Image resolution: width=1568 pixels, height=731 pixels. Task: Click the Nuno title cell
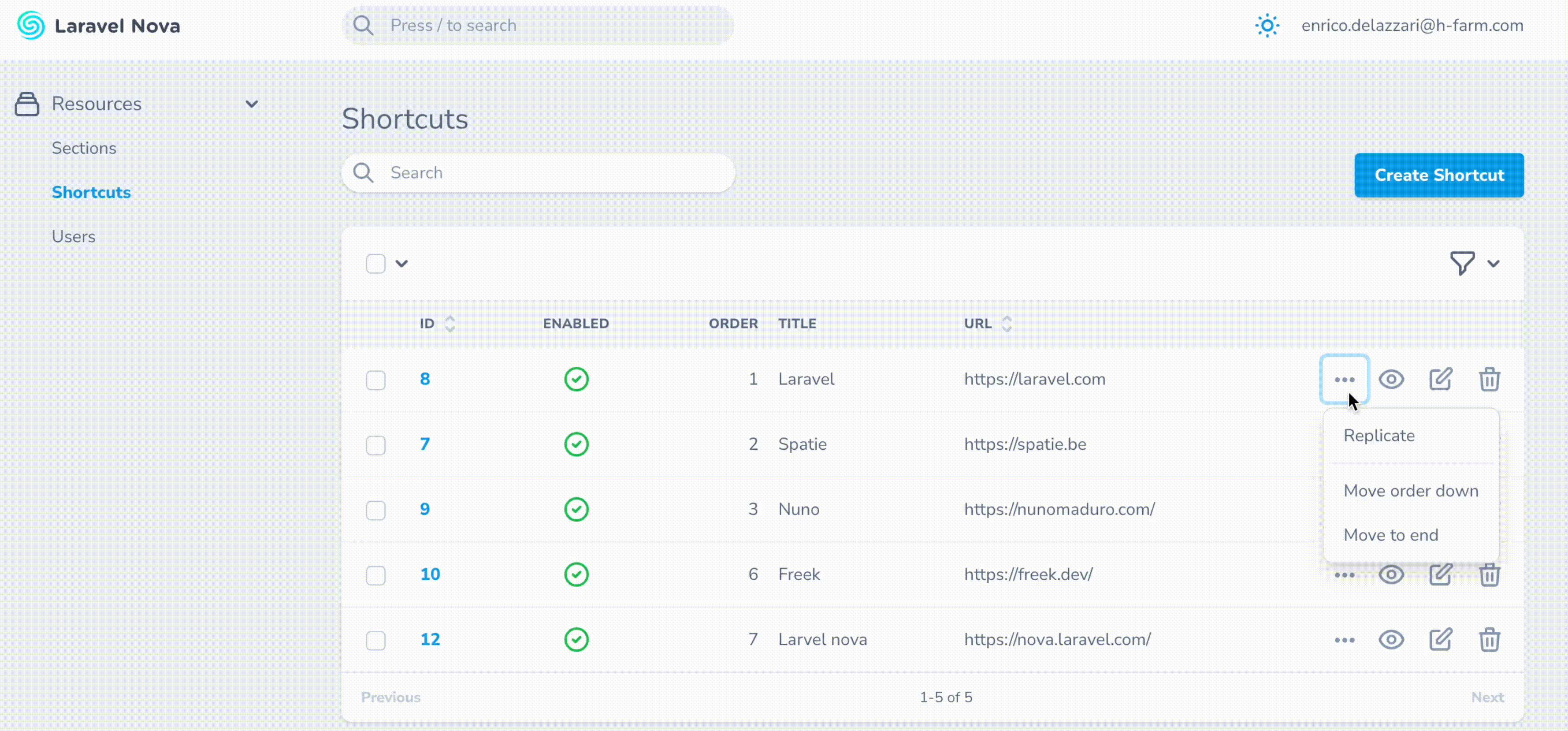pos(799,509)
